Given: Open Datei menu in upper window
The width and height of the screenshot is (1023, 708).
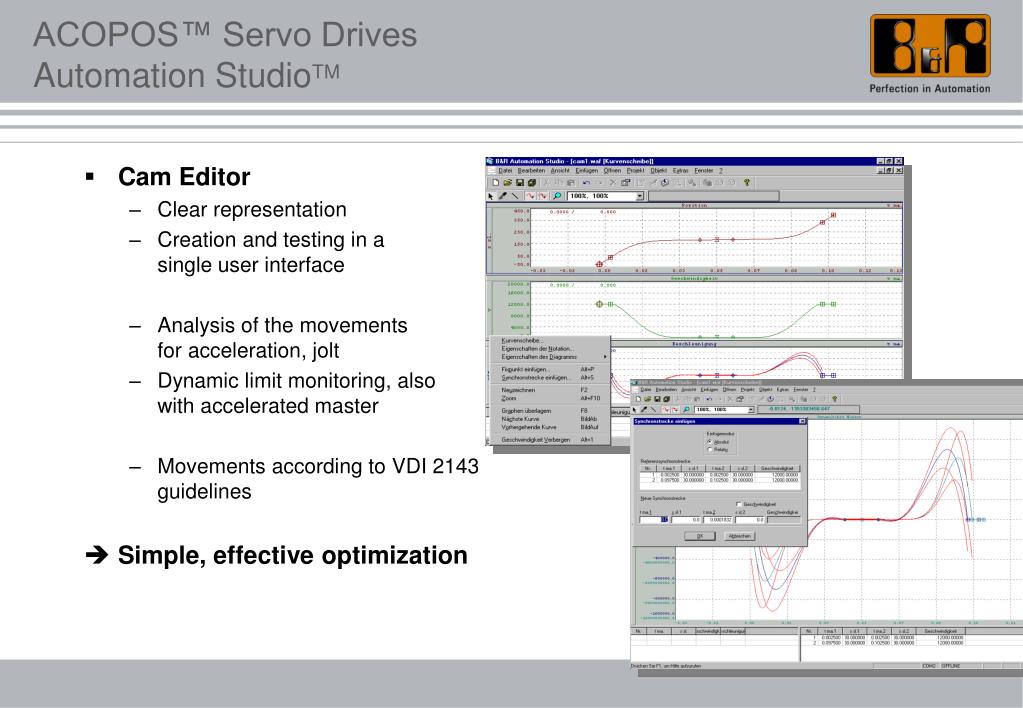Looking at the screenshot, I should (505, 170).
